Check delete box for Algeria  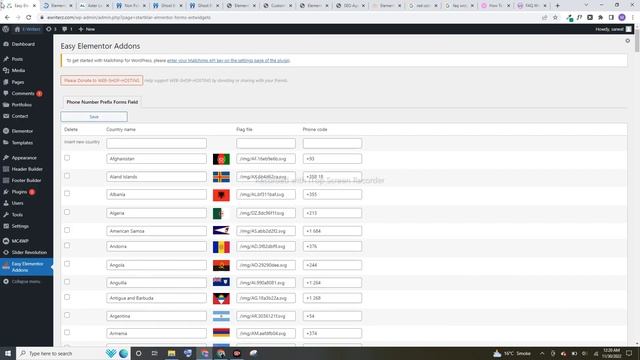(67, 212)
